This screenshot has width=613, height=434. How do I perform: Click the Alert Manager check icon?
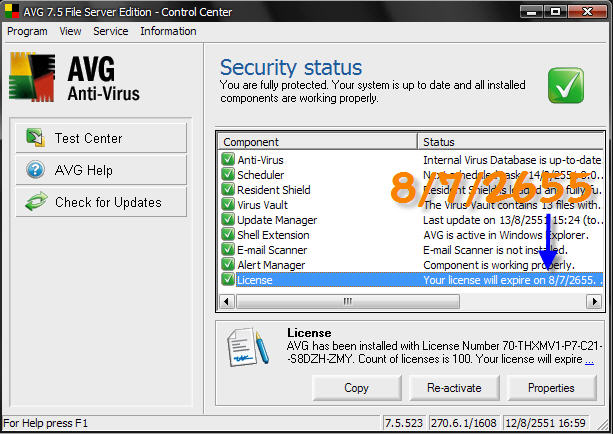click(x=228, y=264)
